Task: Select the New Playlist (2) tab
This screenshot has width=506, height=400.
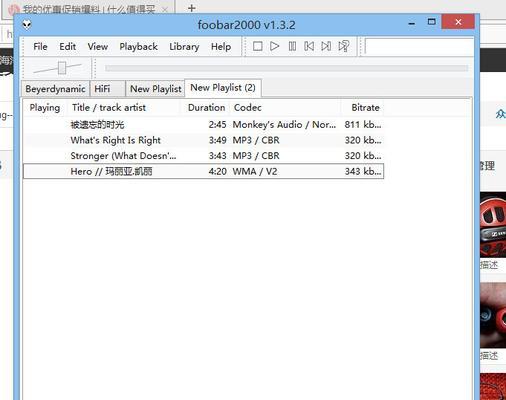Action: [x=223, y=88]
